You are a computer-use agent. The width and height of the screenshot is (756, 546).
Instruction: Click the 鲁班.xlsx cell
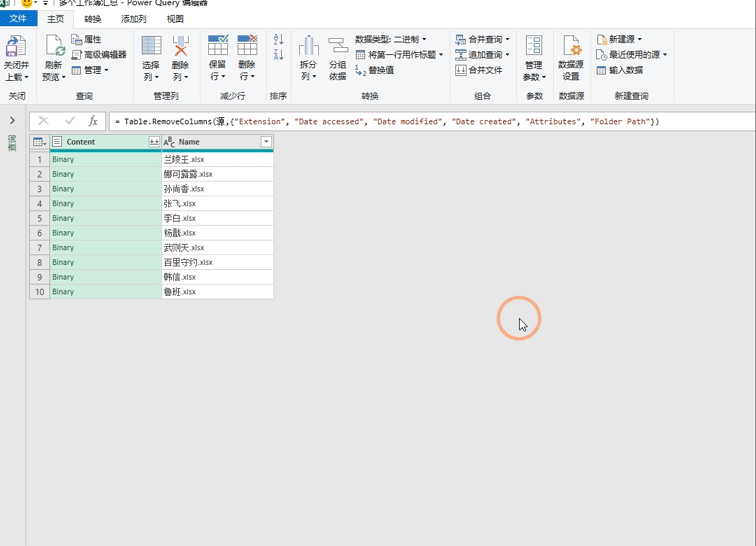(217, 292)
